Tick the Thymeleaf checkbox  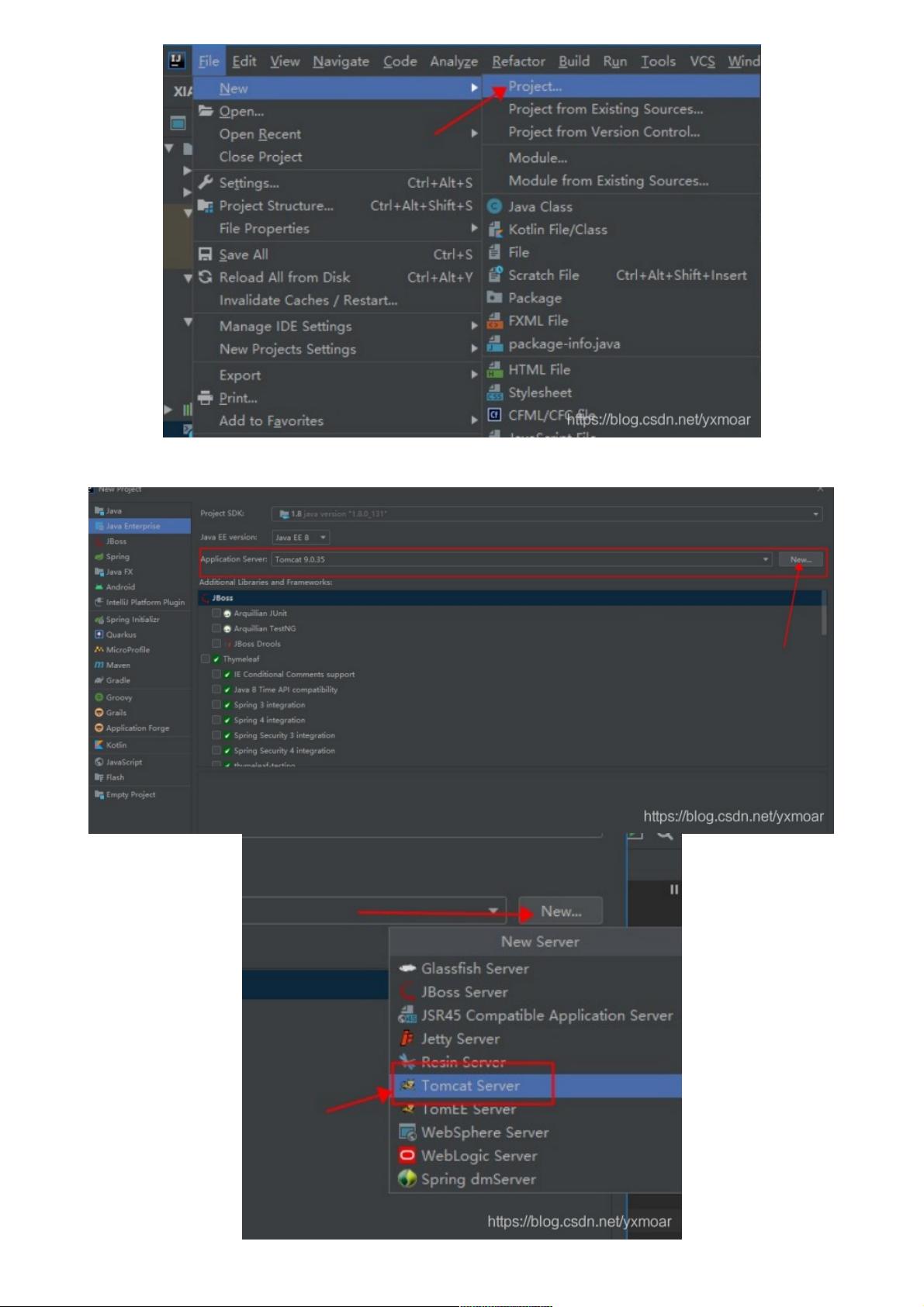[205, 659]
